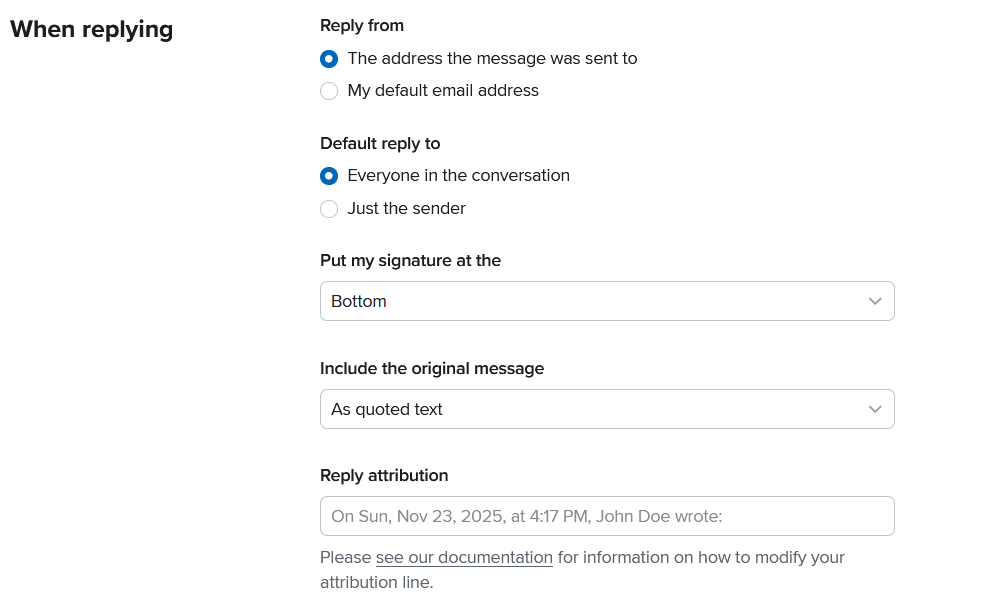Click "Bottom" text inside the signature dropdown
Image resolution: width=997 pixels, height=611 pixels.
(358, 301)
